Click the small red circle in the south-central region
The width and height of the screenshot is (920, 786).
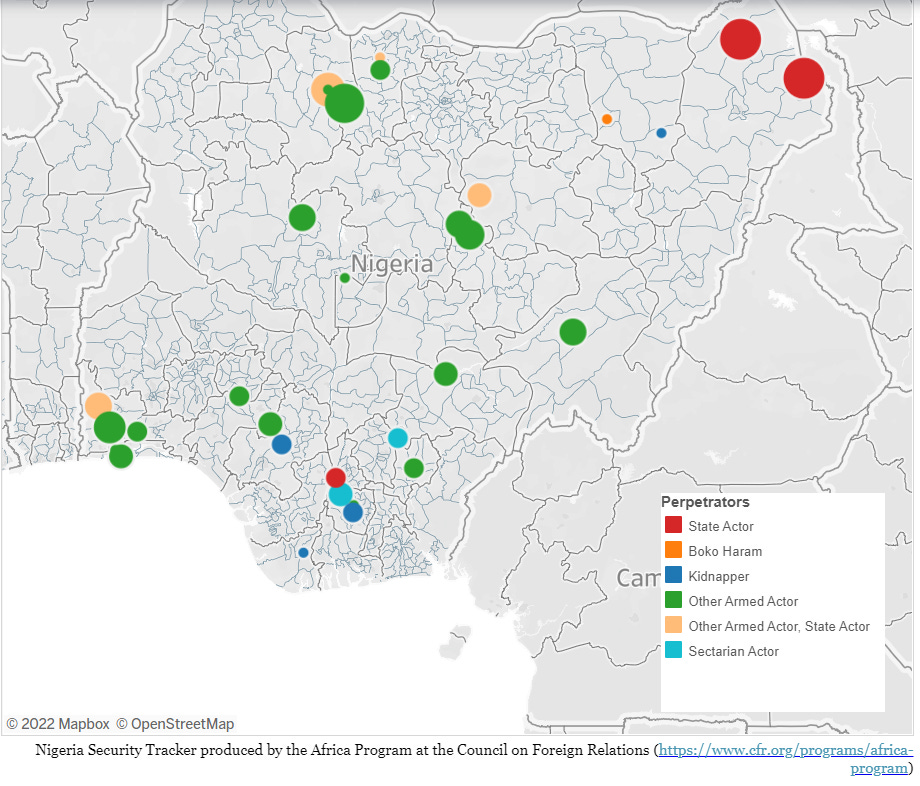point(335,478)
